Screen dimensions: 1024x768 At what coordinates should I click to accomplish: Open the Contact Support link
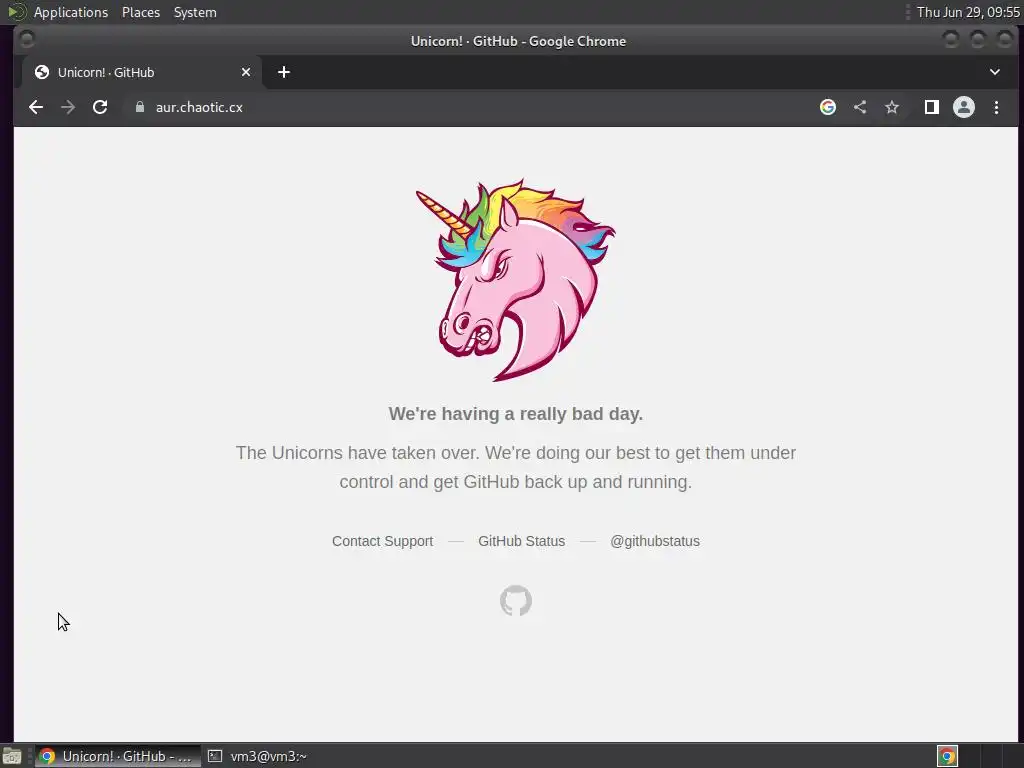point(383,541)
